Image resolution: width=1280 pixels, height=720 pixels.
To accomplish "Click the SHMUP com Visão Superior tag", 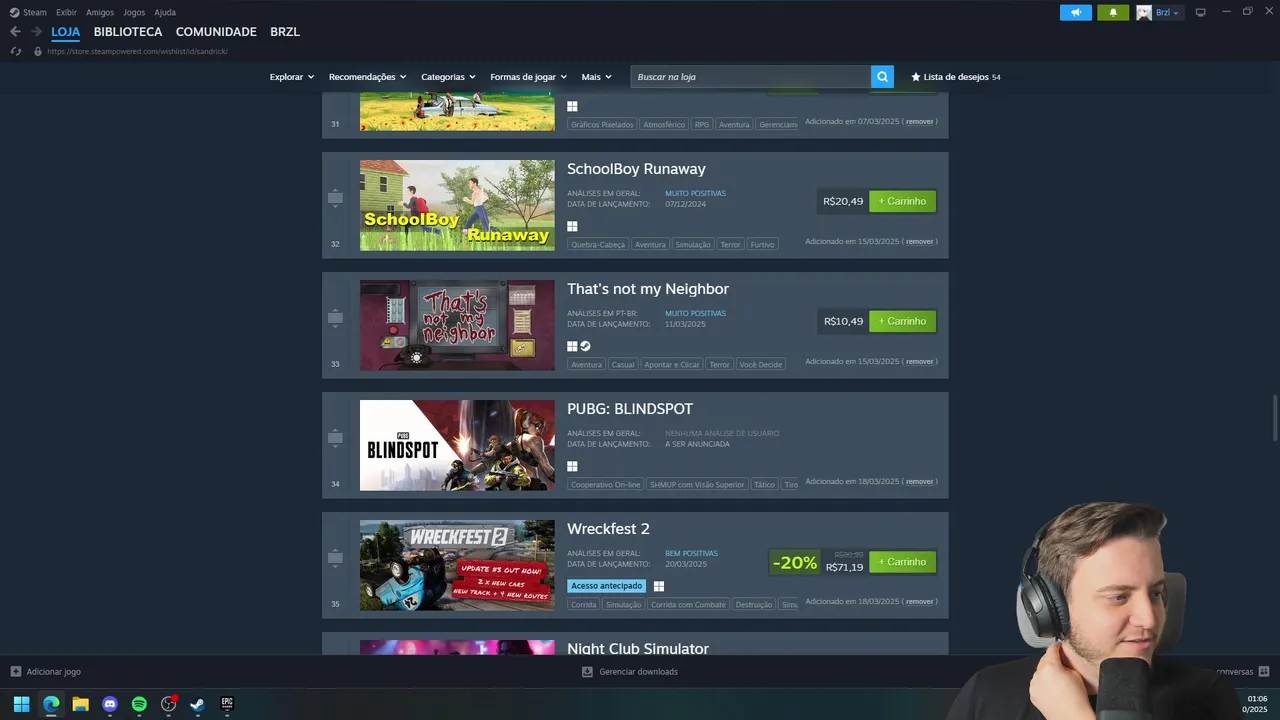I will (697, 484).
